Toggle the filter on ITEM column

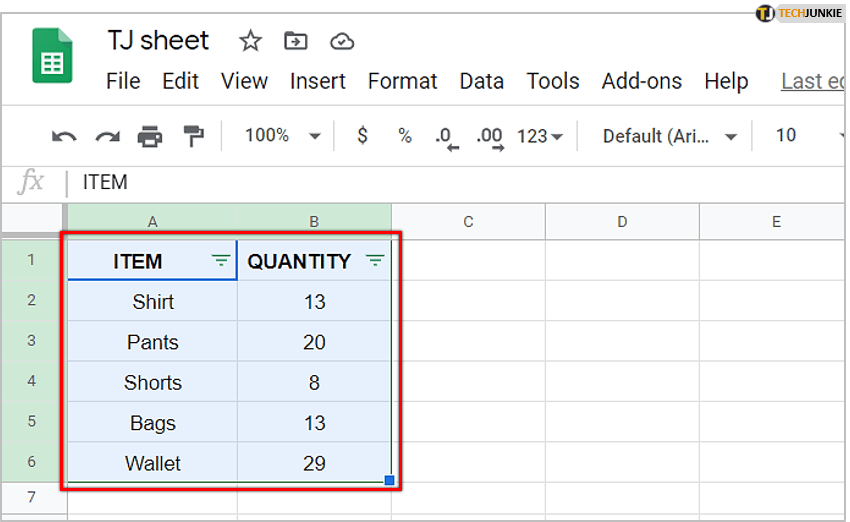tap(221, 261)
